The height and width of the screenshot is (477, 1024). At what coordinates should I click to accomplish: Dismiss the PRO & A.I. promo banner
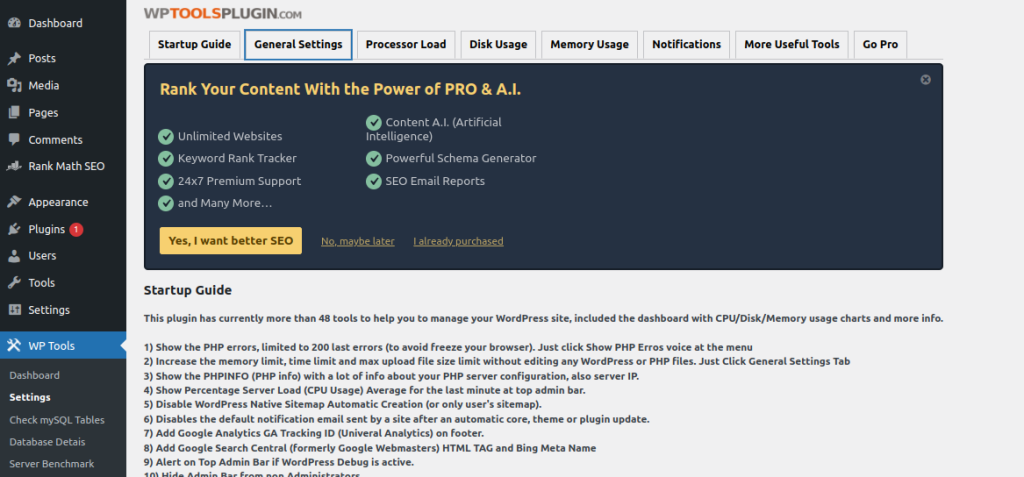point(925,80)
